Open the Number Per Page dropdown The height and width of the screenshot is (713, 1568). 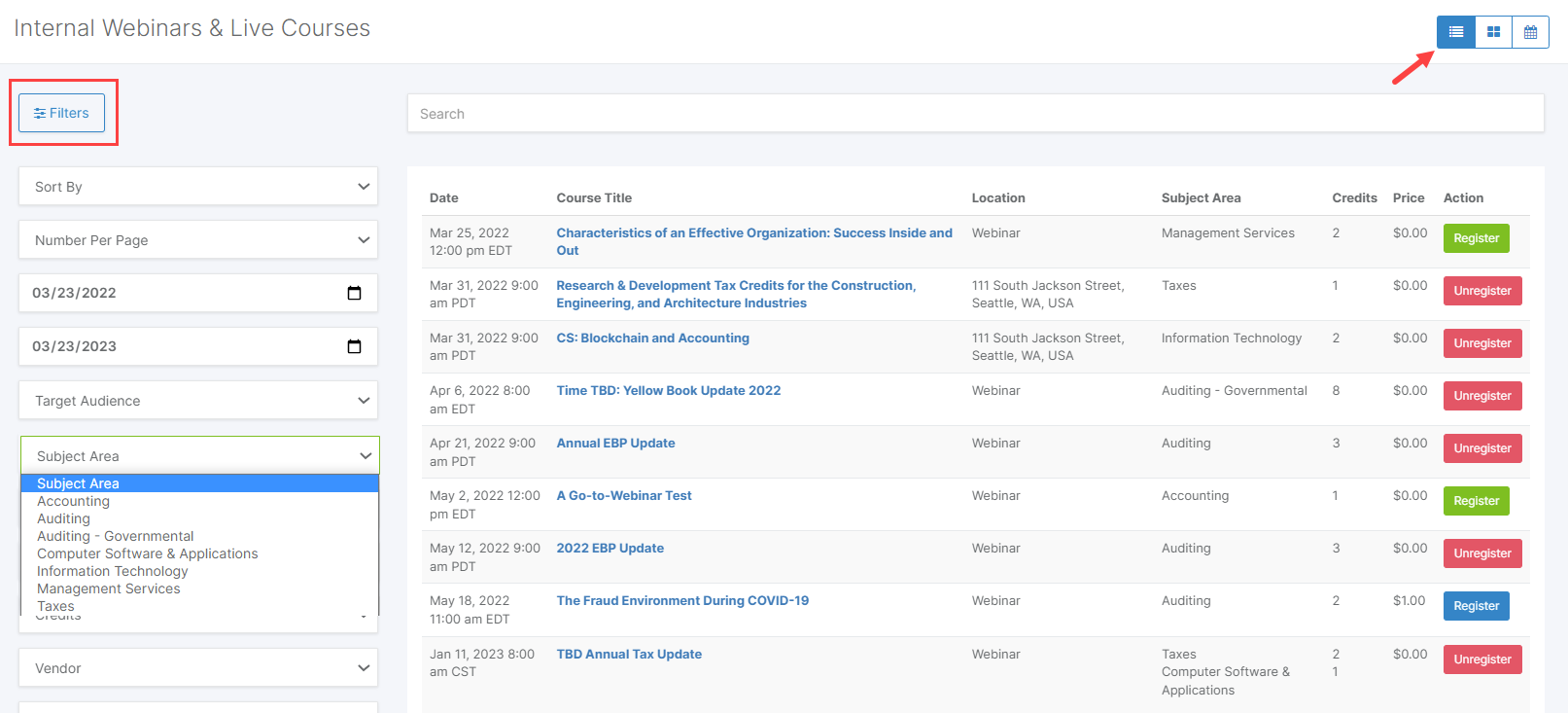point(198,240)
